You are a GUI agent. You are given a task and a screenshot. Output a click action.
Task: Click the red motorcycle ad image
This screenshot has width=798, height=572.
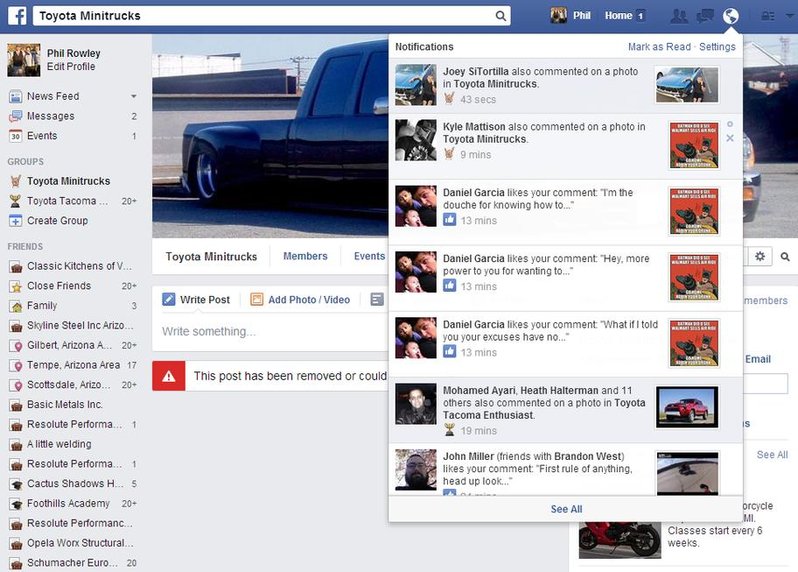(x=619, y=539)
